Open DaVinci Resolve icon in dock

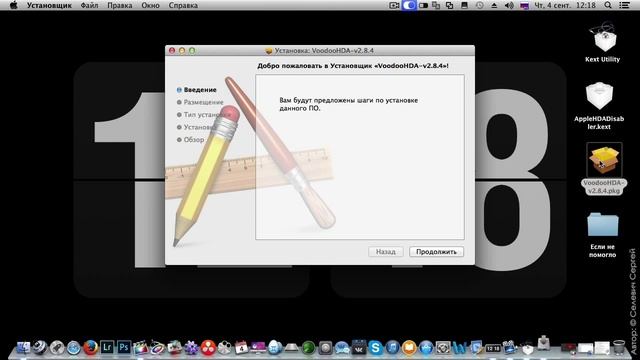tap(208, 348)
